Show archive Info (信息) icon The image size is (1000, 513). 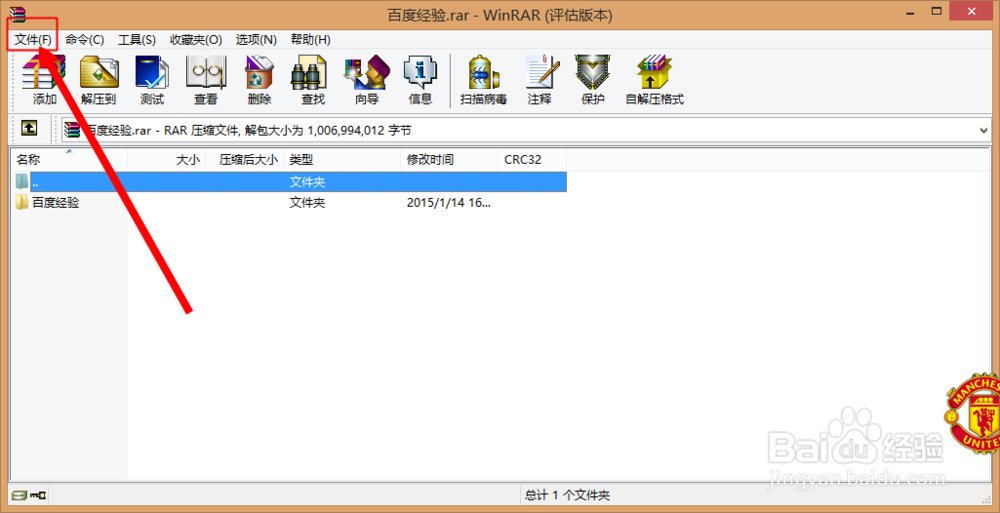pos(420,80)
